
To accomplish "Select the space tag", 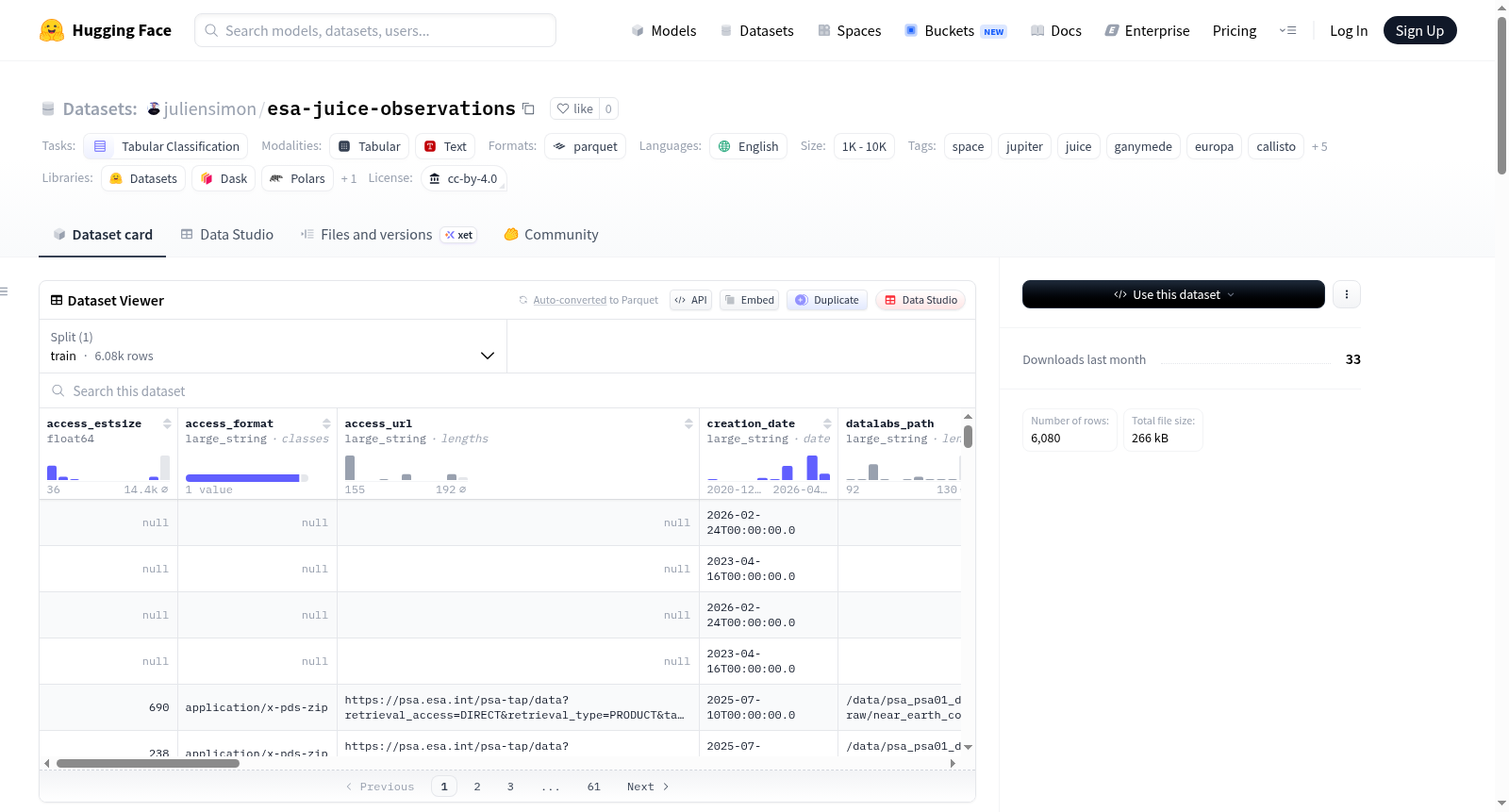I will pyautogui.click(x=968, y=146).
